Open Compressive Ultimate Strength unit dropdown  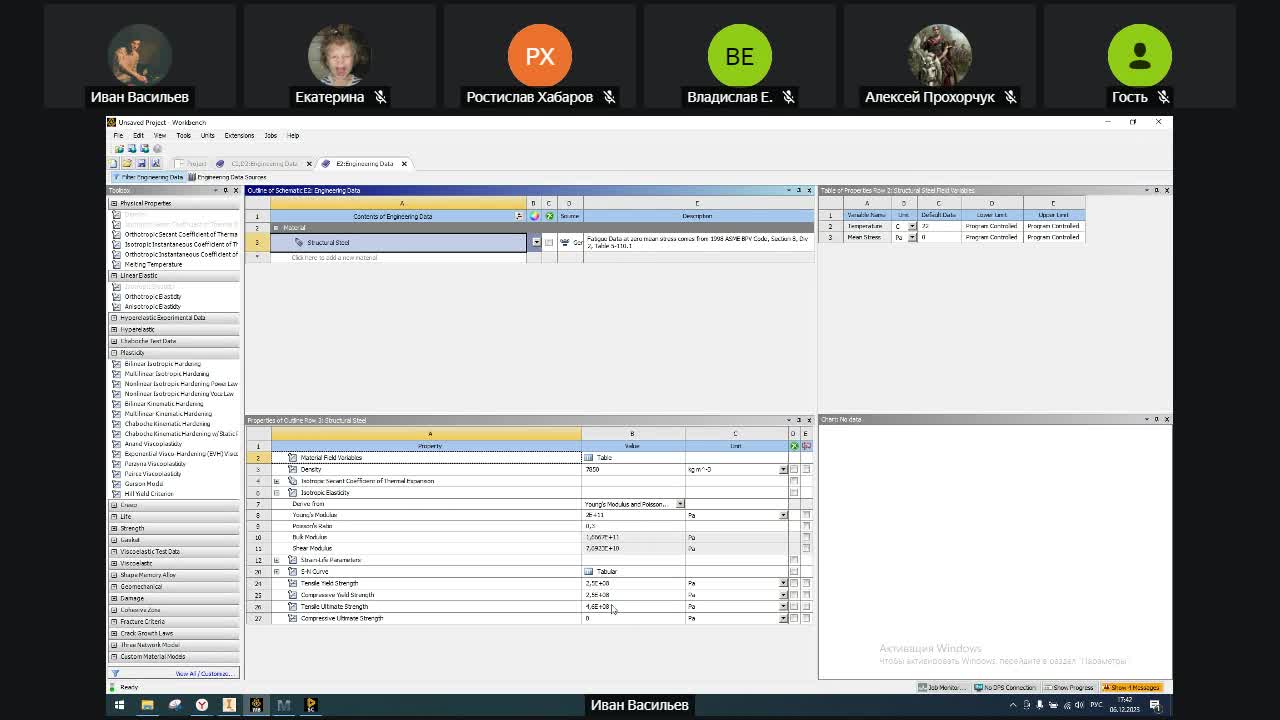pos(783,618)
